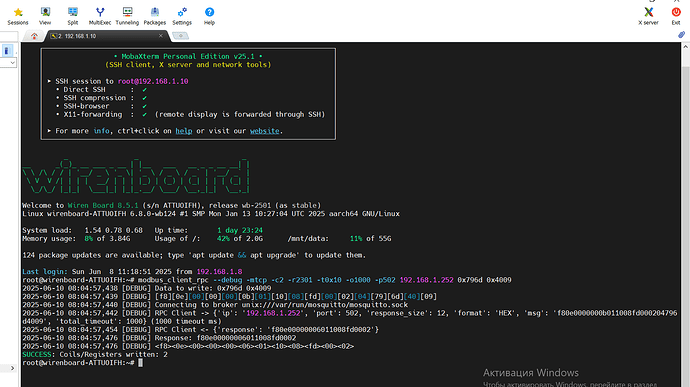This screenshot has height=387, width=690.
Task: Follow the help link in banner
Action: [x=184, y=131]
